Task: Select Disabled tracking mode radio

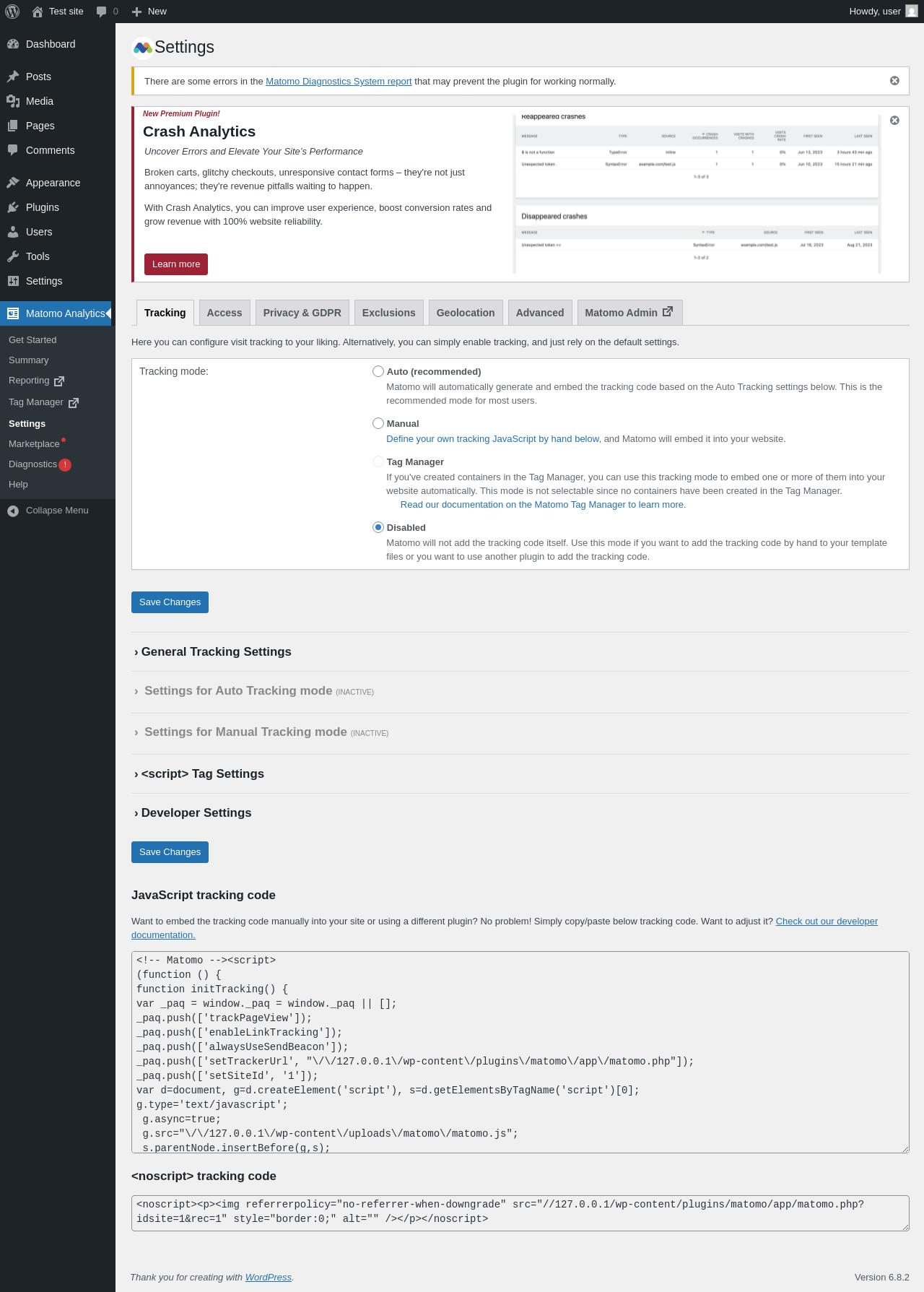Action: pos(378,527)
